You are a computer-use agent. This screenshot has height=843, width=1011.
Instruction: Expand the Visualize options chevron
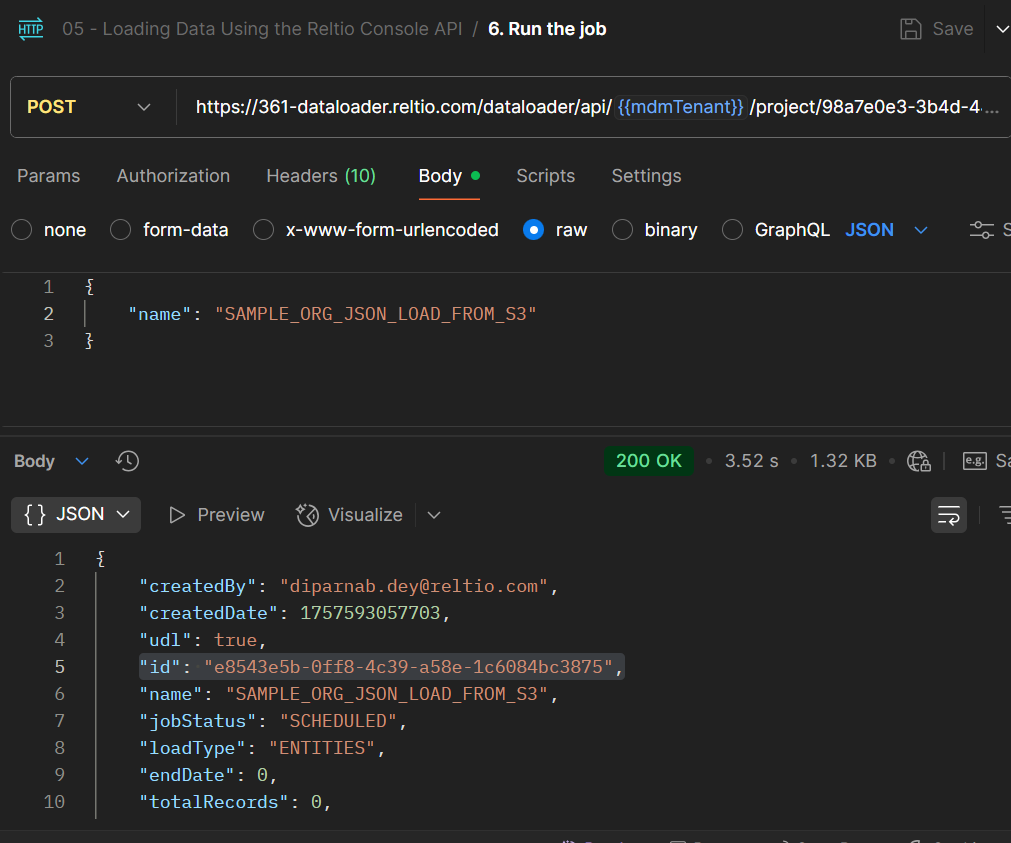pyautogui.click(x=434, y=515)
